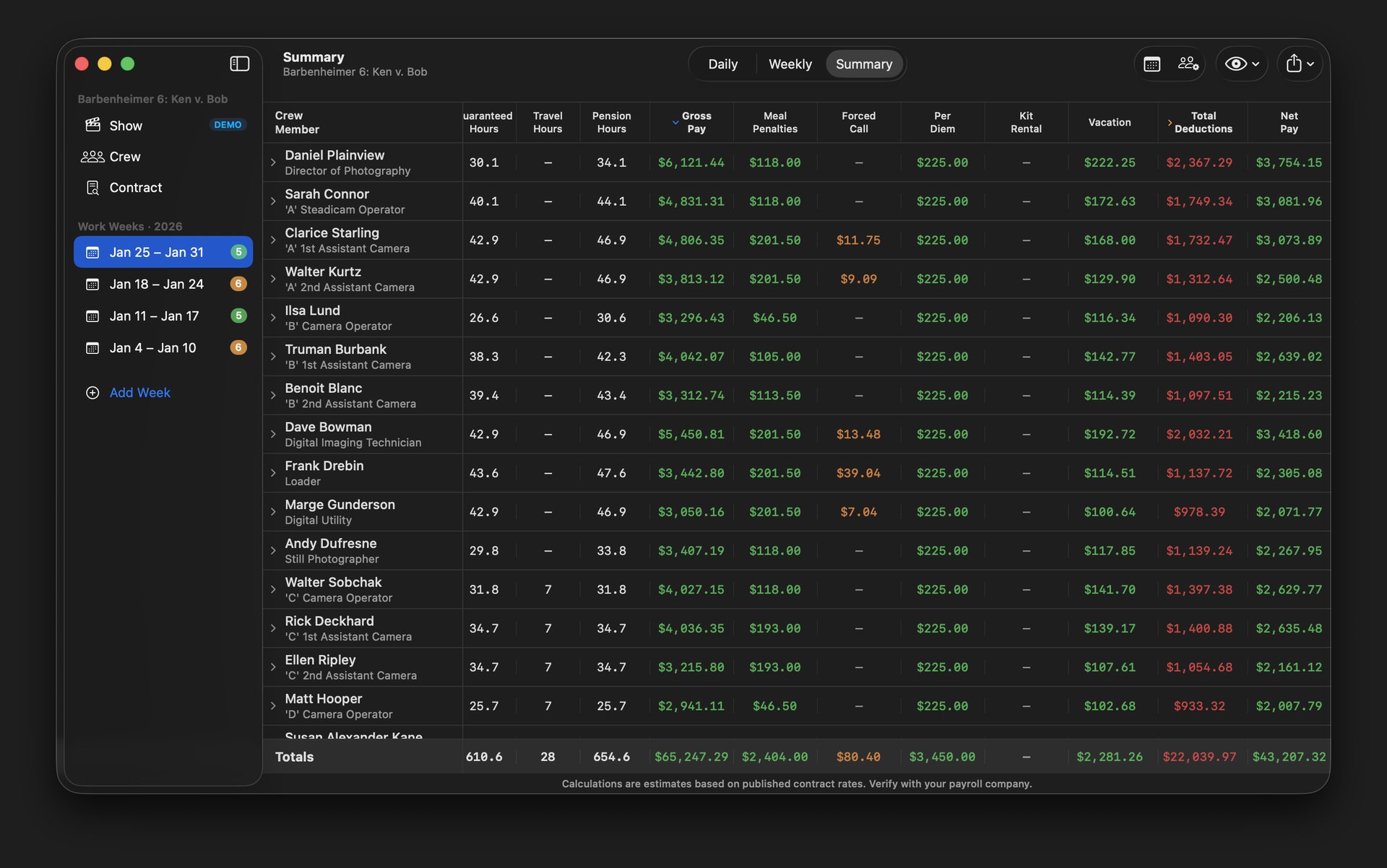Open the share export dropdown

1300,64
